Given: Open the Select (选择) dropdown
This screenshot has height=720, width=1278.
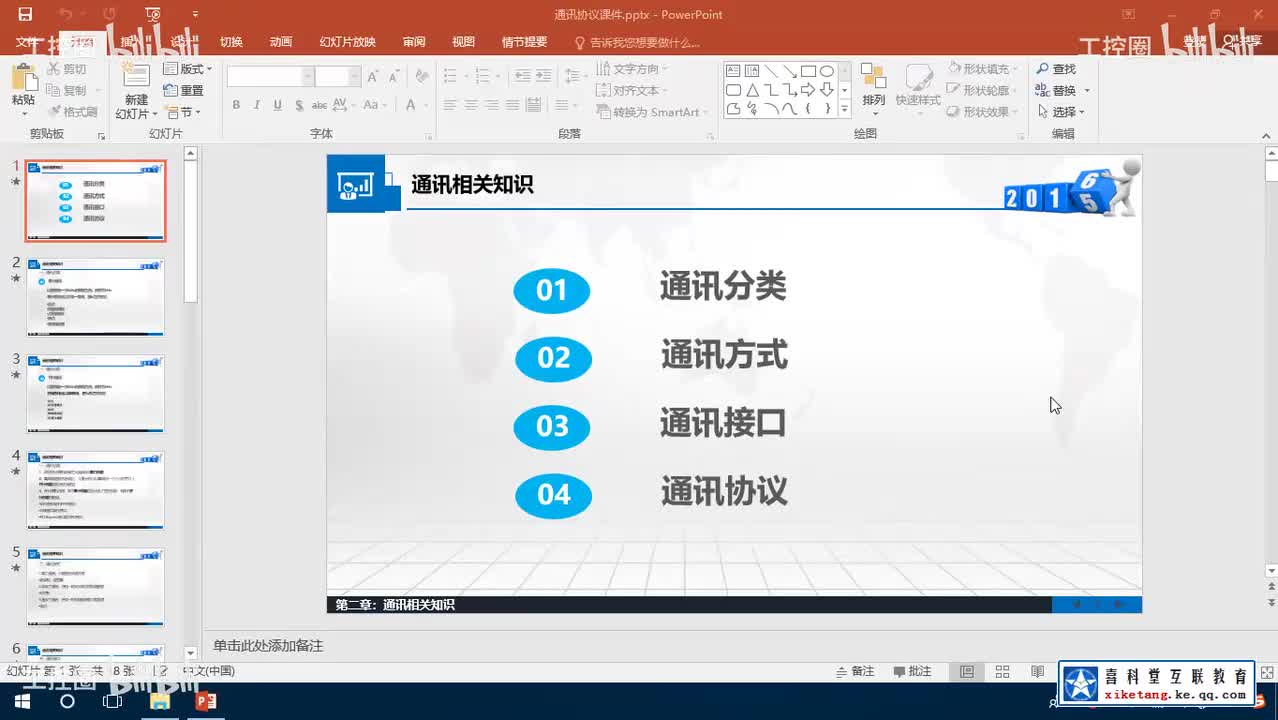Looking at the screenshot, I should coord(1061,112).
